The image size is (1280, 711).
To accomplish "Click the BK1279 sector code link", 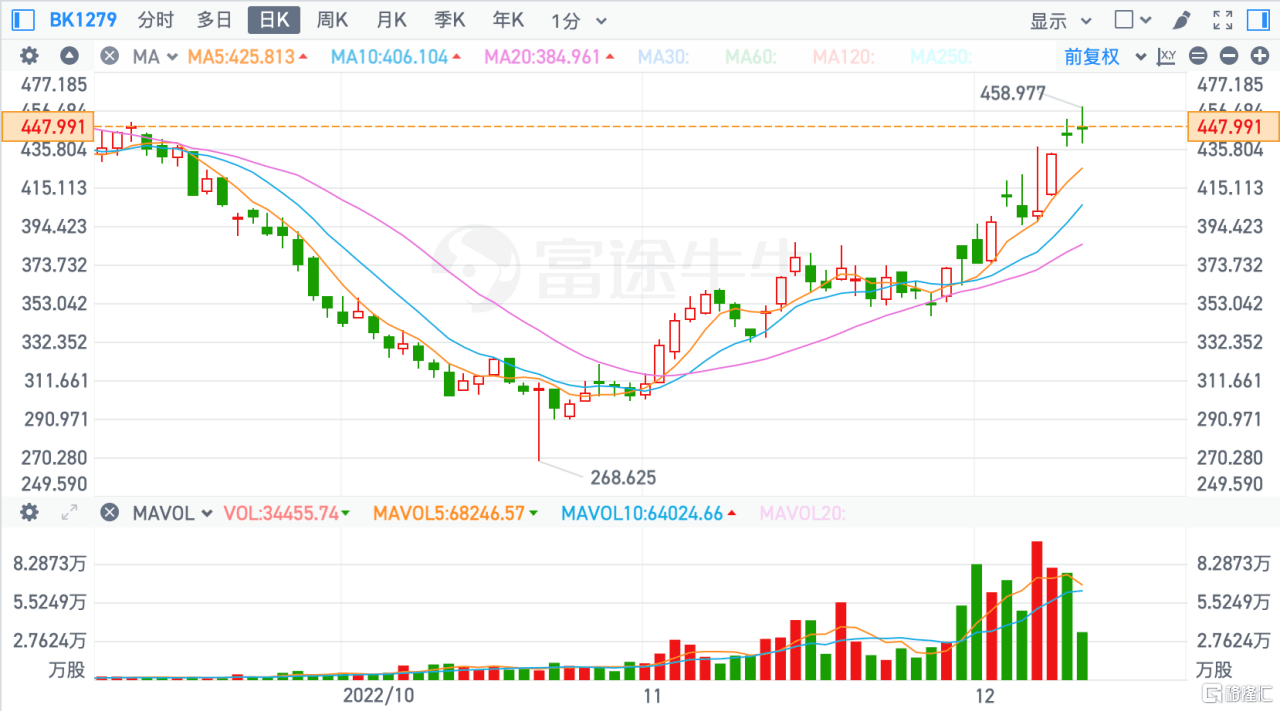I will (x=83, y=19).
